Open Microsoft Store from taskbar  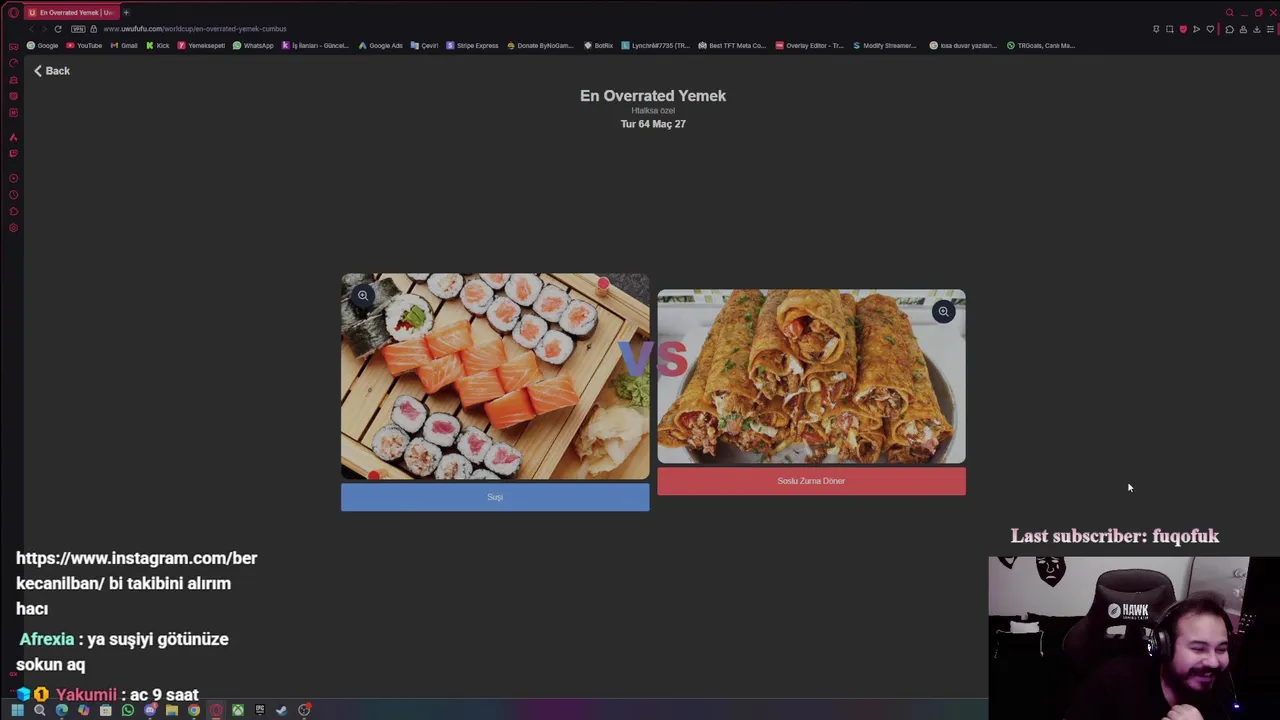pyautogui.click(x=106, y=710)
